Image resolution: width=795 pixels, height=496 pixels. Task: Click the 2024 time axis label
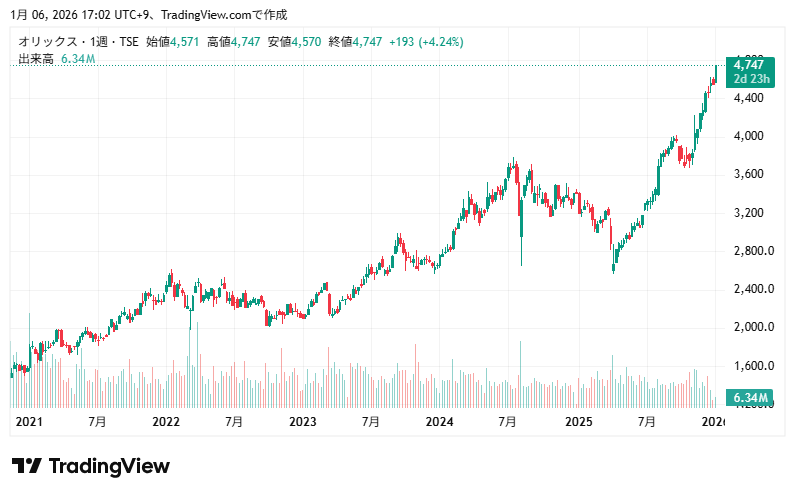tap(439, 423)
